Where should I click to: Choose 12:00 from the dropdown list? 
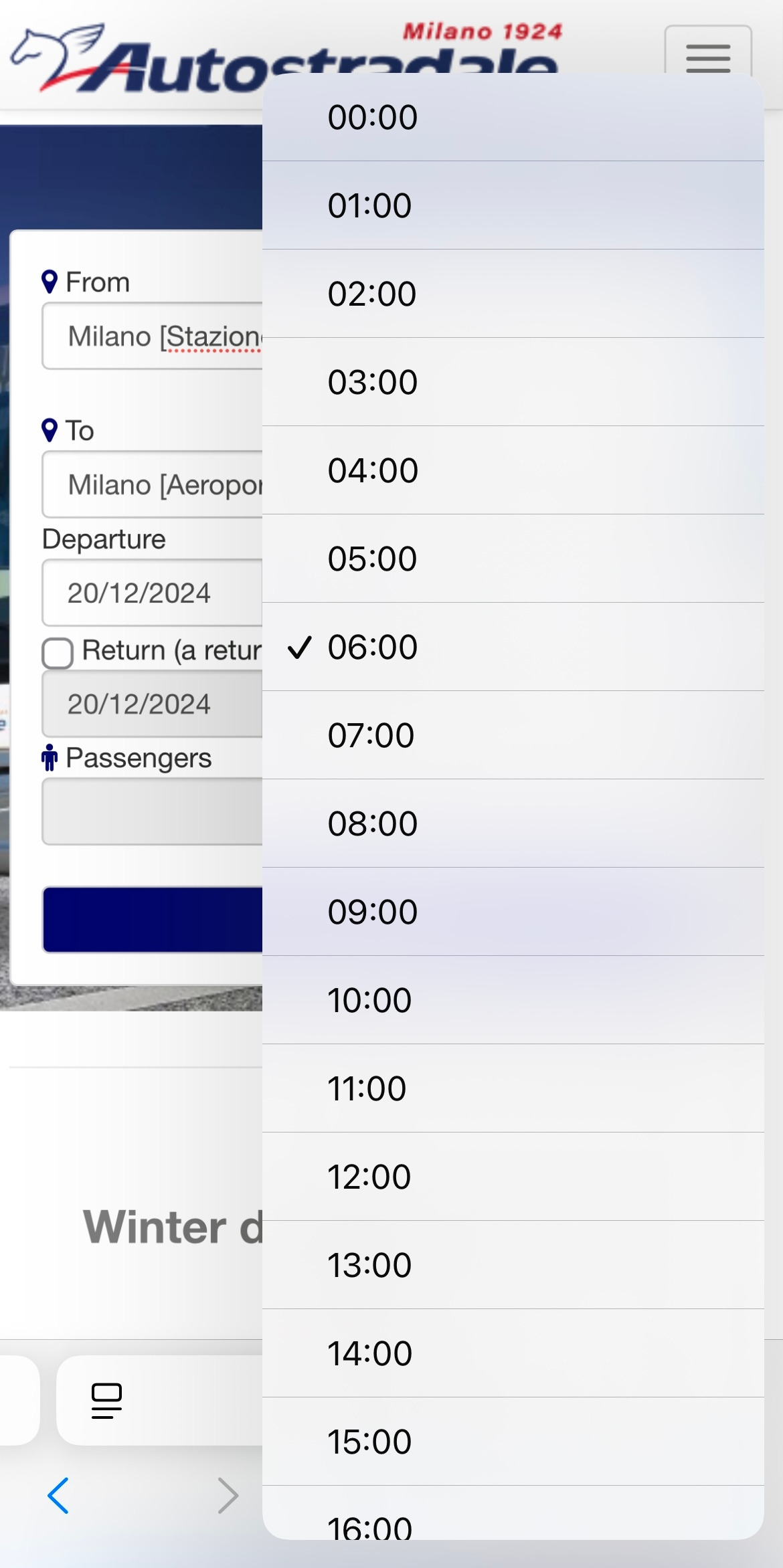click(513, 1177)
